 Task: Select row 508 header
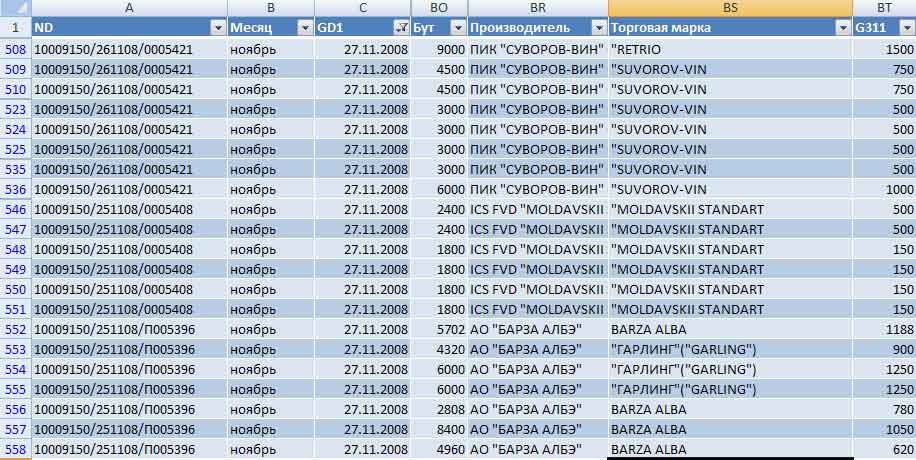pyautogui.click(x=16, y=49)
